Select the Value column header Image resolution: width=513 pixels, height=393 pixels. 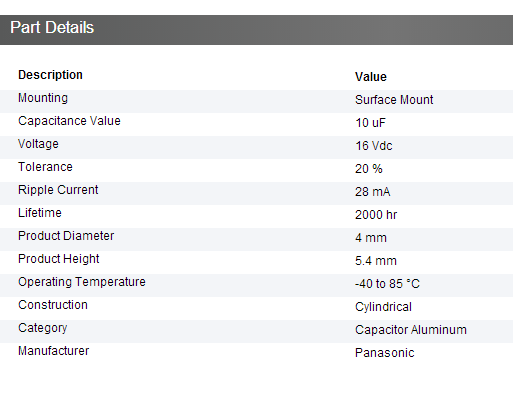(371, 77)
